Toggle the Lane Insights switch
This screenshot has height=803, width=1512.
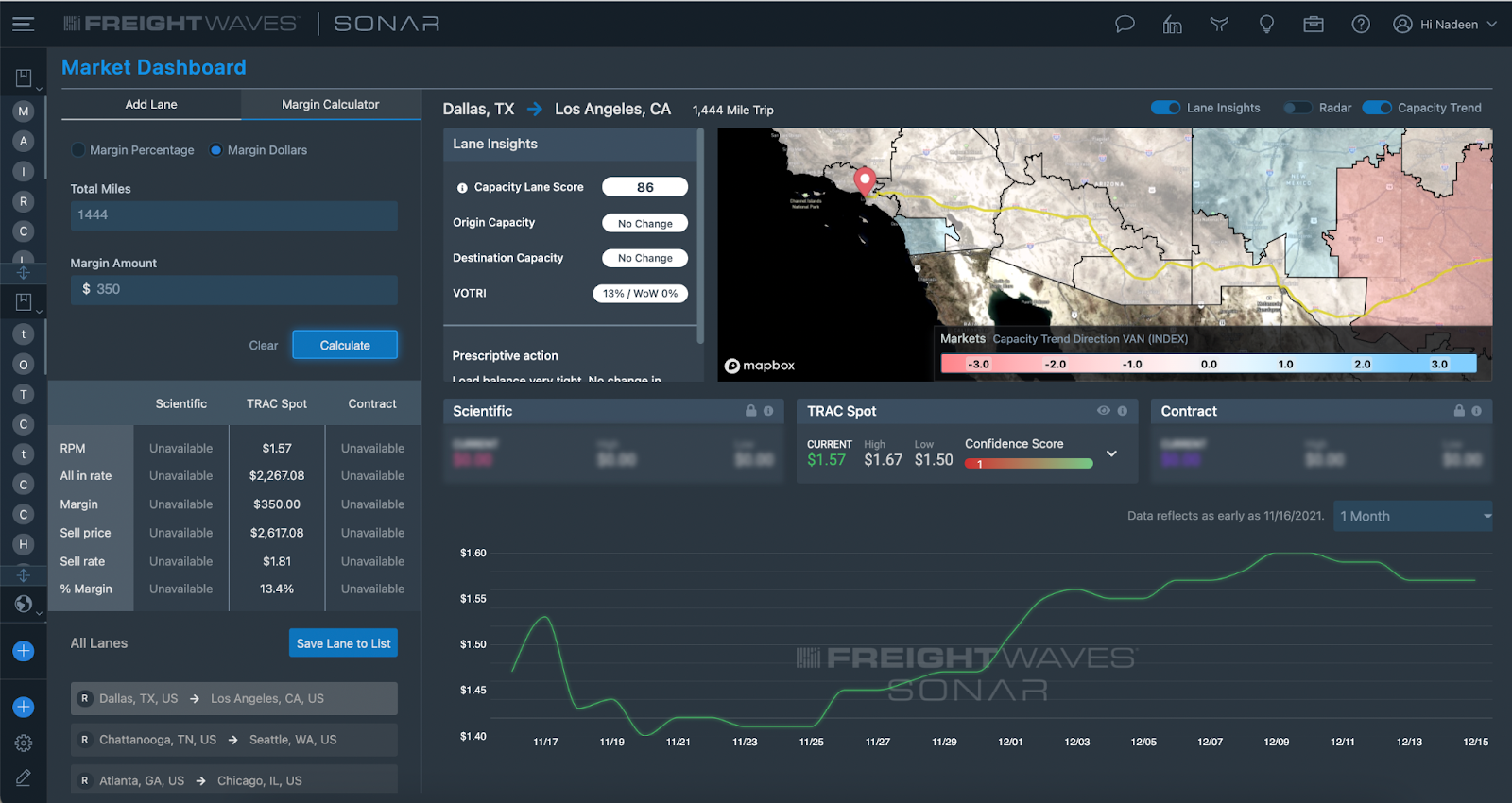(x=1165, y=108)
